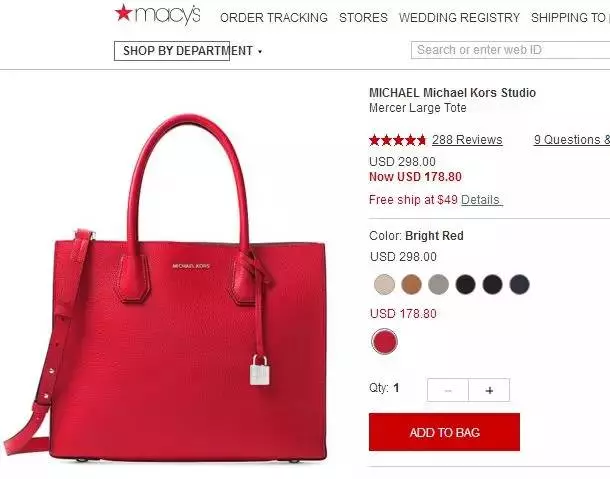Viewport: 610px width, 479px height.
Task: Select the light cream color swatch
Action: (x=384, y=284)
